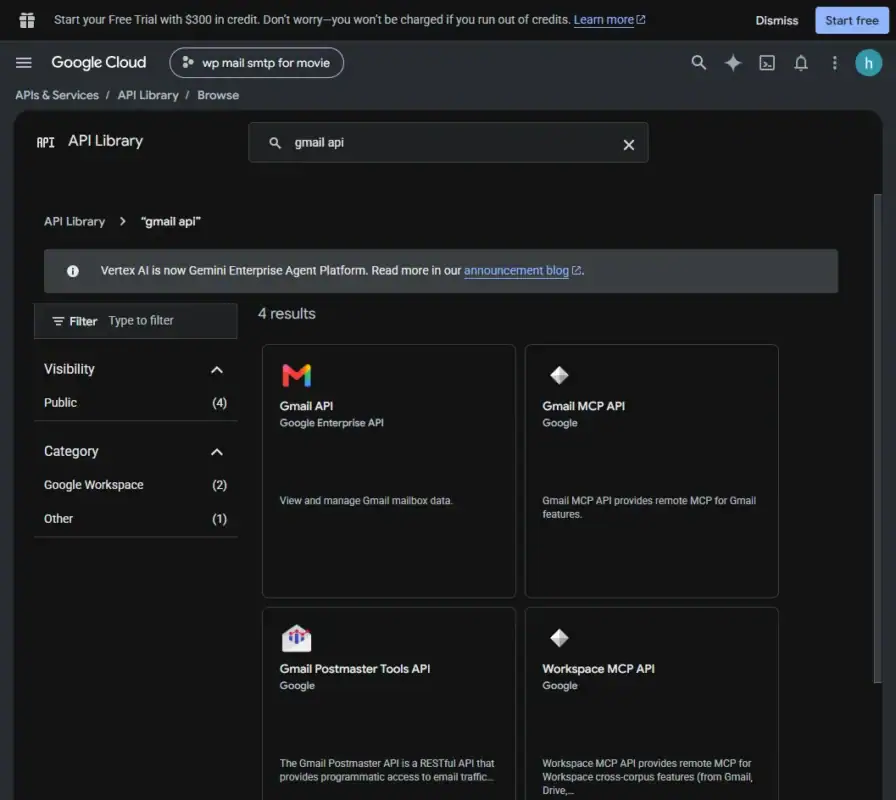Click the count (2) next to Google Workspace
This screenshot has height=800, width=896.
(219, 485)
